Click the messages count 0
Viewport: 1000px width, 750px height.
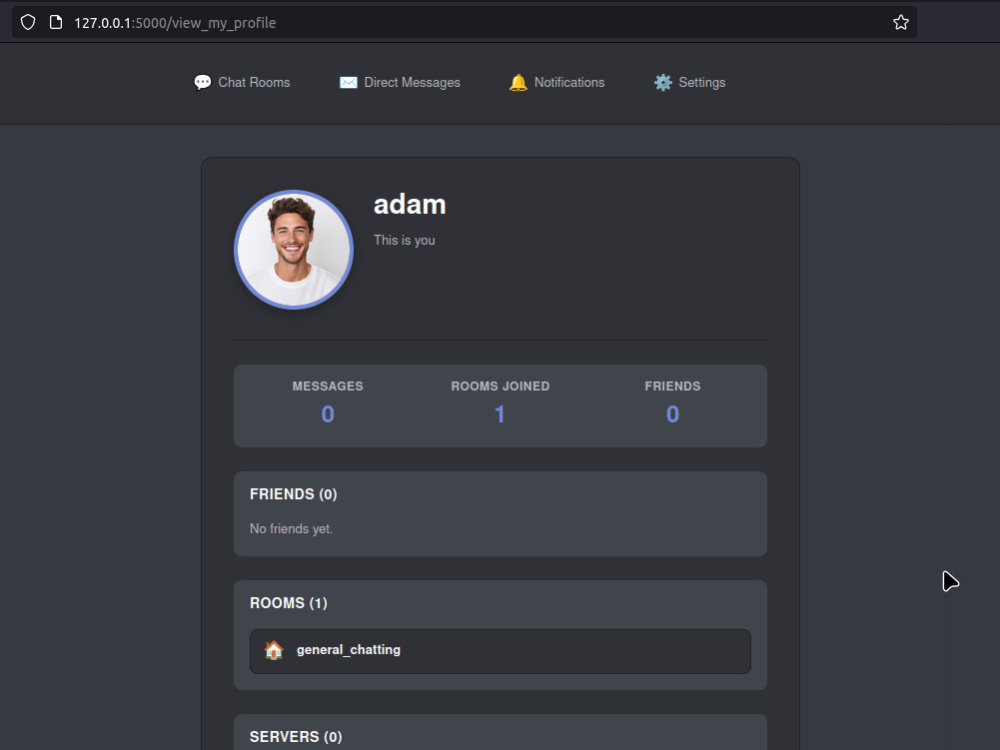click(x=328, y=415)
